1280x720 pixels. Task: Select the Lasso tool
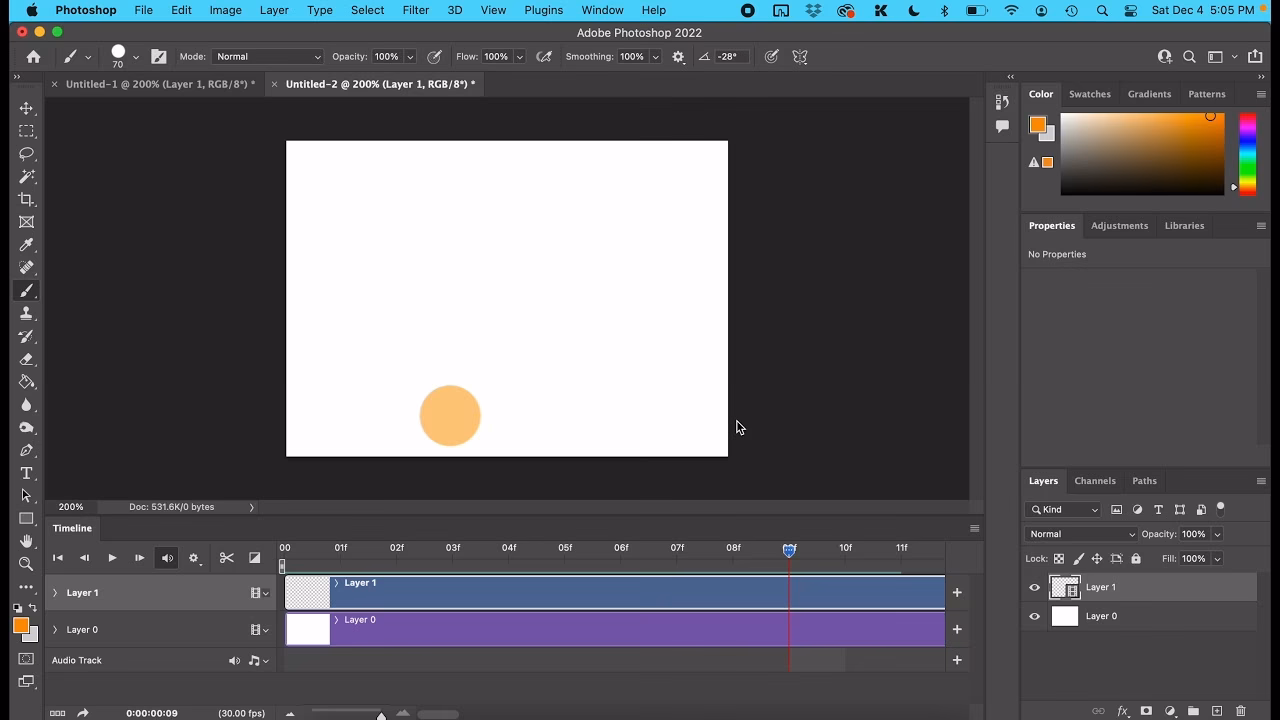[x=27, y=153]
